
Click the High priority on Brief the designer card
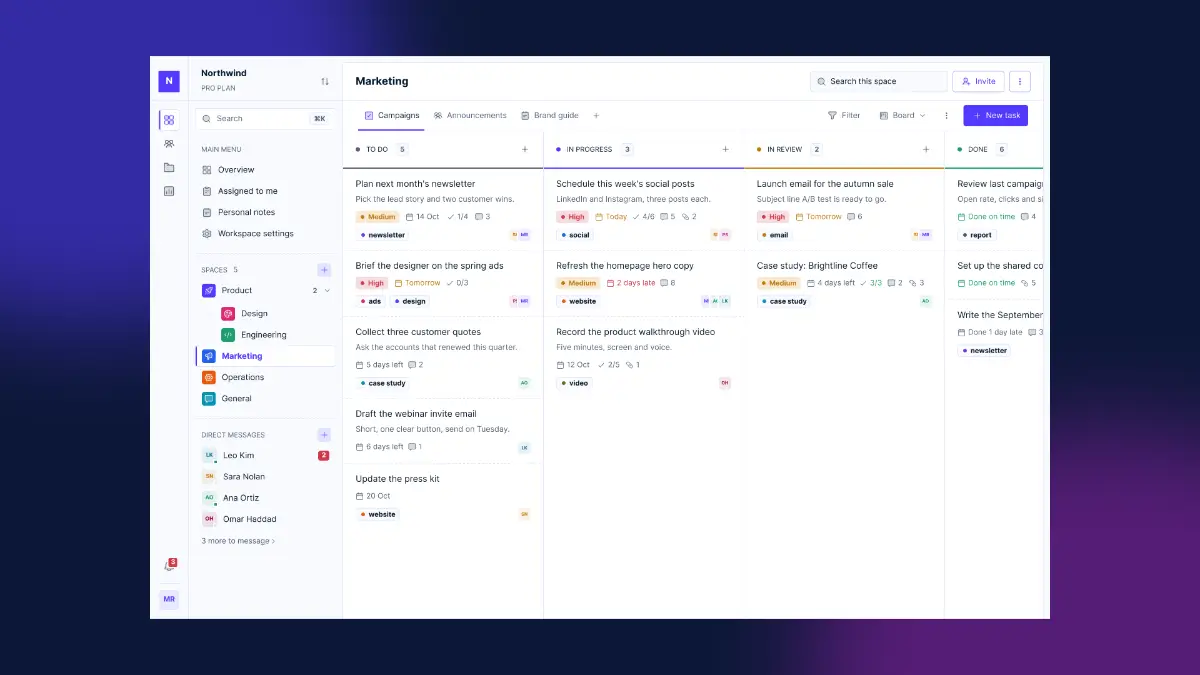coord(372,283)
